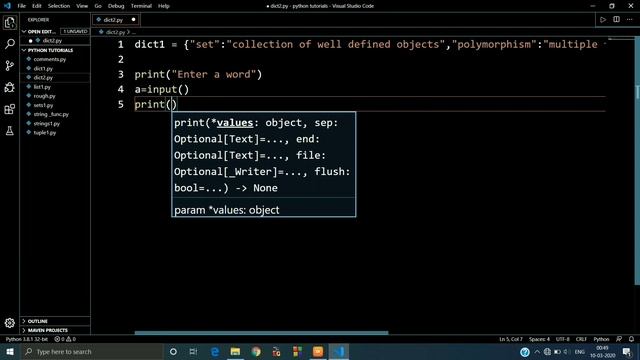Open Cortana circle on taskbar
The width and height of the screenshot is (640, 360).
(173, 351)
